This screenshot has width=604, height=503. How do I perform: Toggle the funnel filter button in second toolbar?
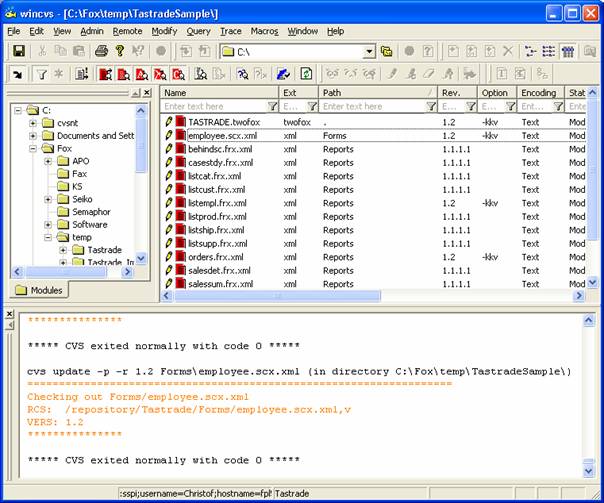pyautogui.click(x=42, y=73)
